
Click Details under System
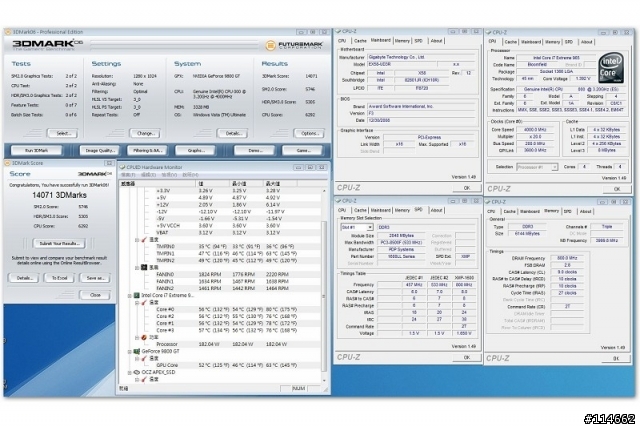pos(233,133)
